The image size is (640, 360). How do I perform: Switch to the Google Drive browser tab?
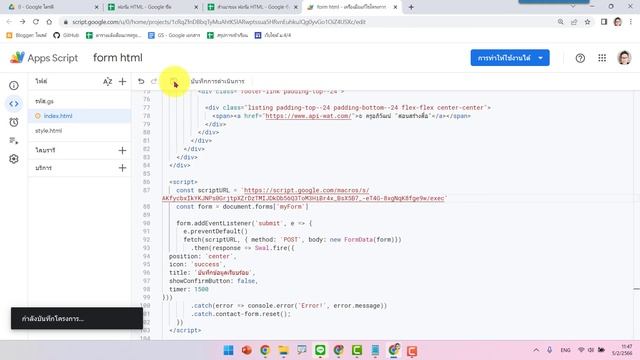tap(53, 7)
